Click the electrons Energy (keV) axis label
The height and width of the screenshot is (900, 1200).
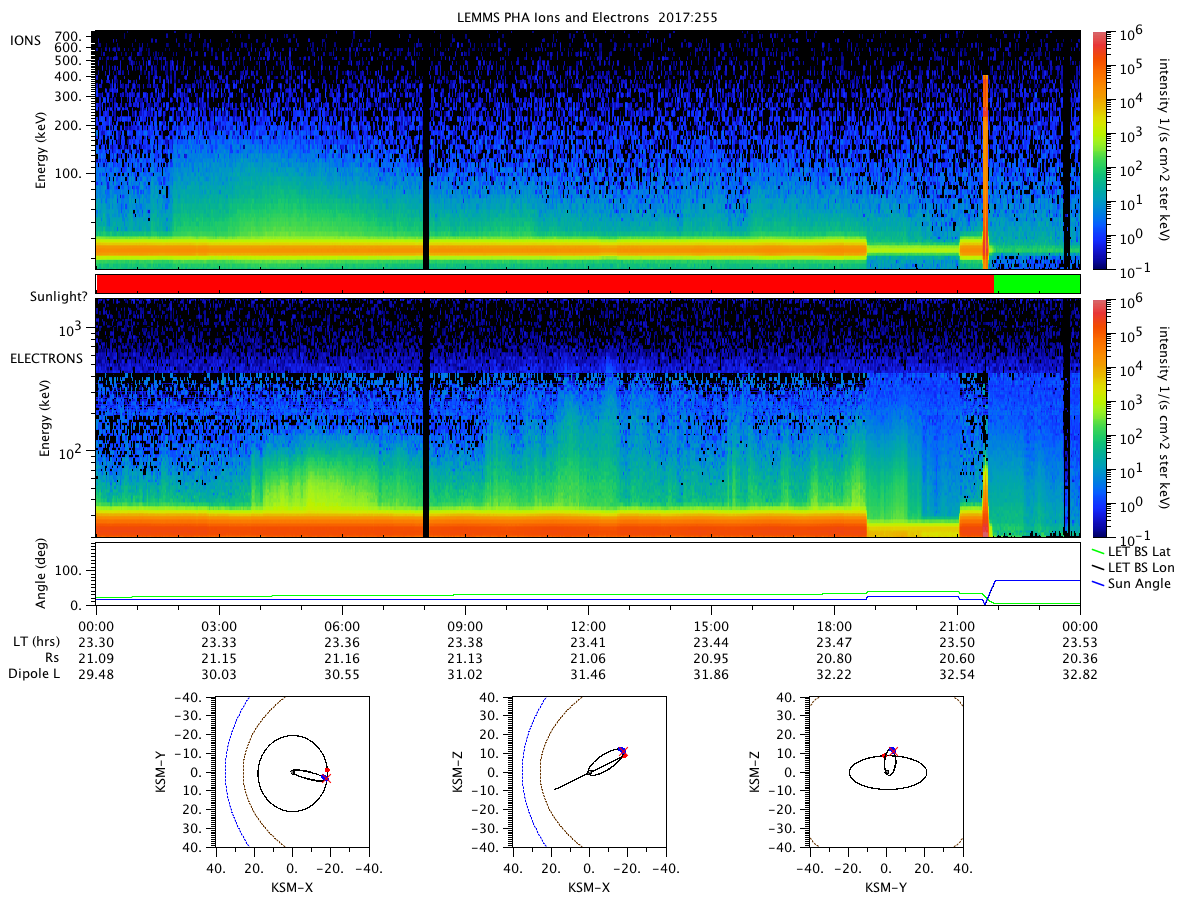(46, 419)
